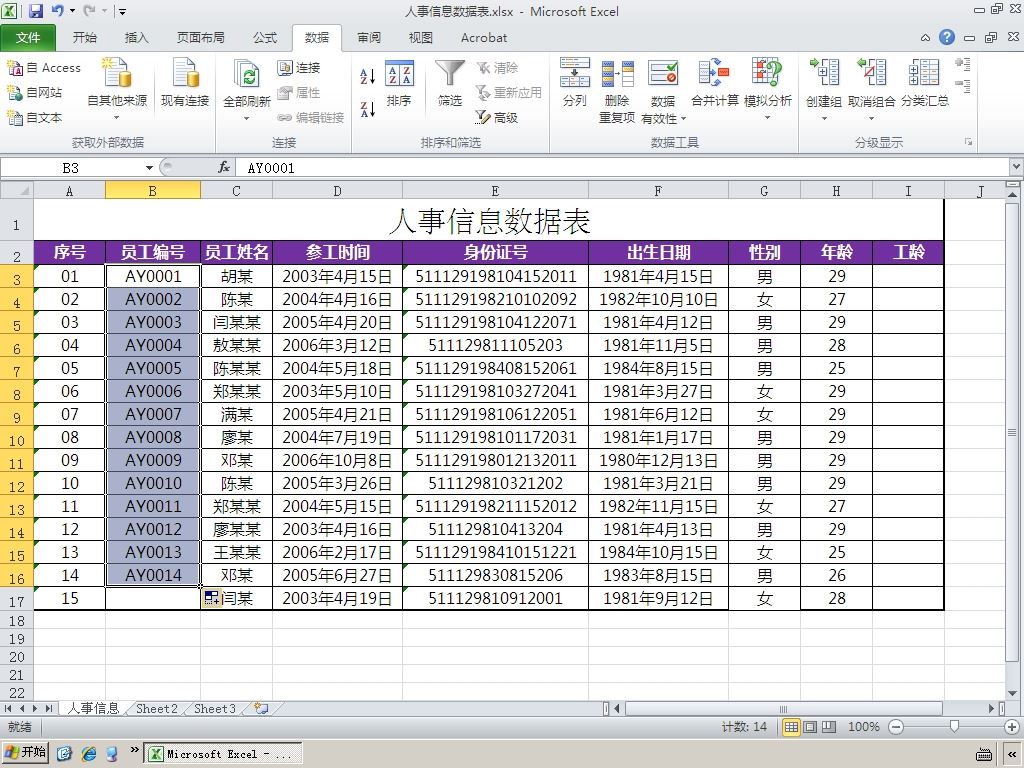
Task: Open Internet Explorer in taskbar
Action: 89,754
